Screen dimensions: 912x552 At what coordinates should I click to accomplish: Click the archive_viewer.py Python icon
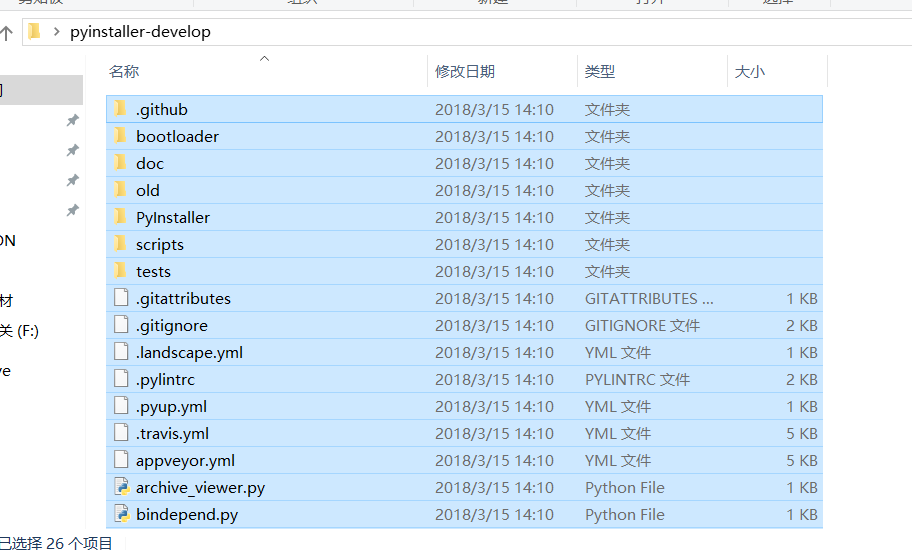click(122, 487)
